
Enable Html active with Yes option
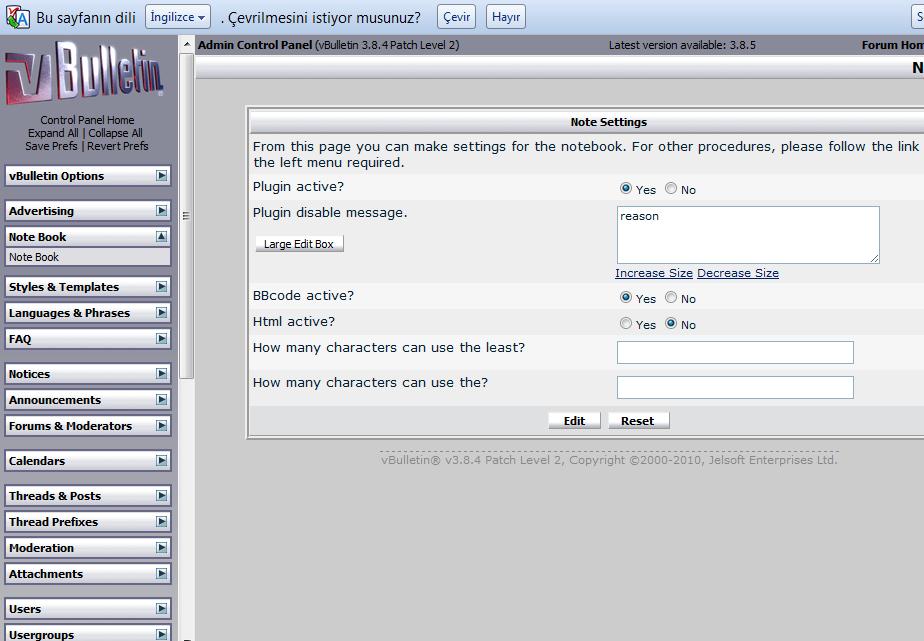click(626, 324)
